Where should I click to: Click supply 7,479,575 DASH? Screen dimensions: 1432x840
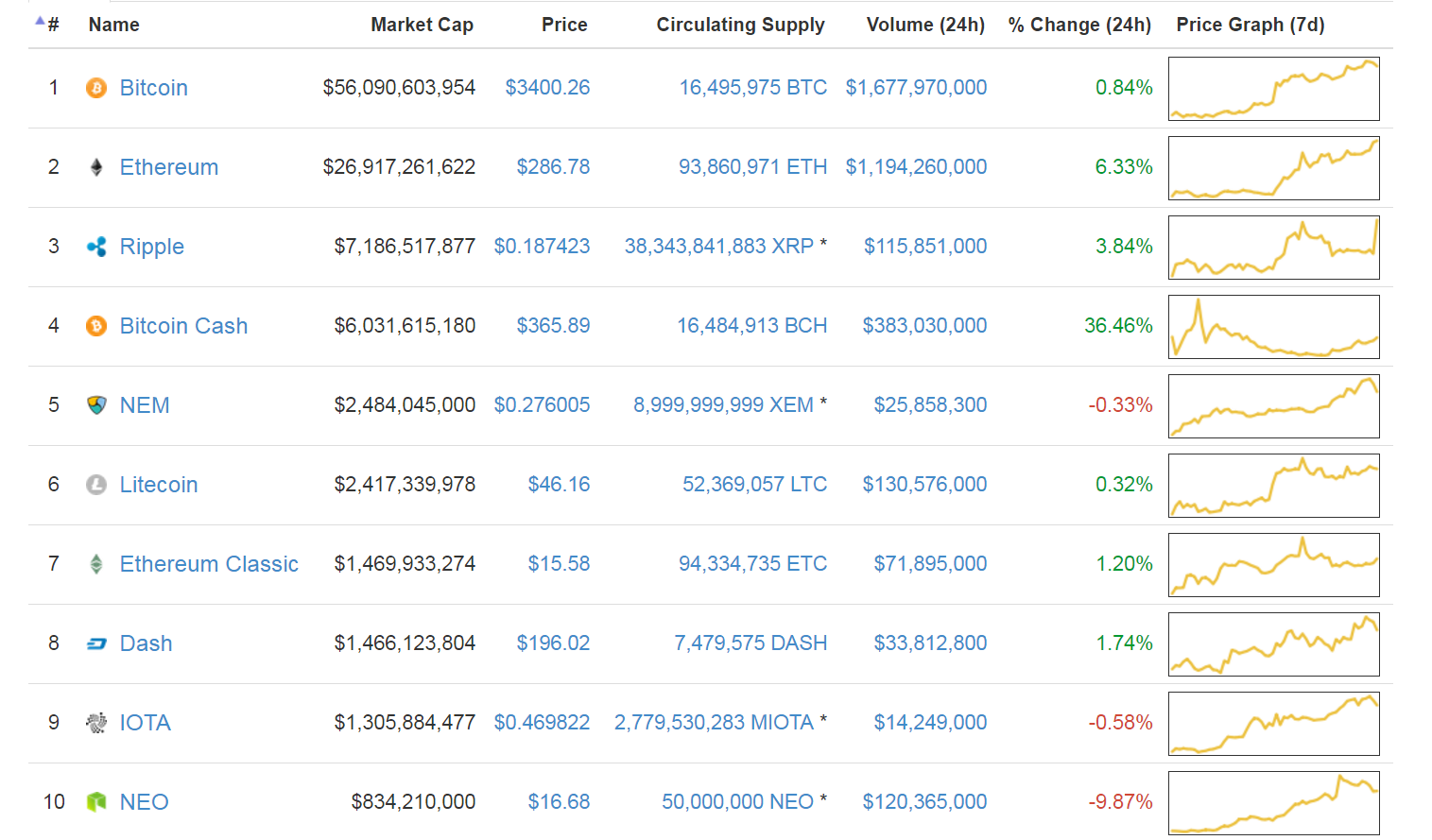click(751, 643)
